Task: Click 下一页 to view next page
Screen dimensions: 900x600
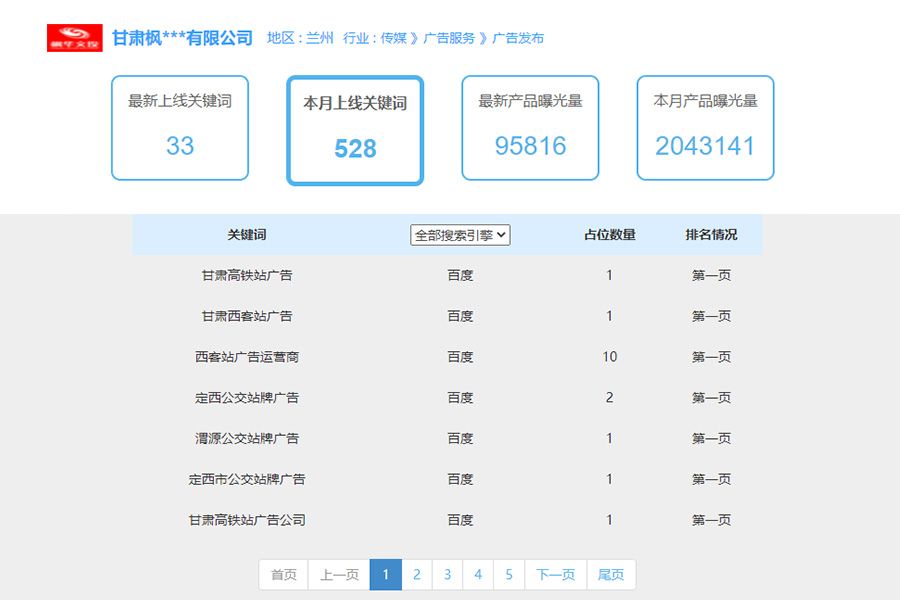Action: tap(554, 574)
